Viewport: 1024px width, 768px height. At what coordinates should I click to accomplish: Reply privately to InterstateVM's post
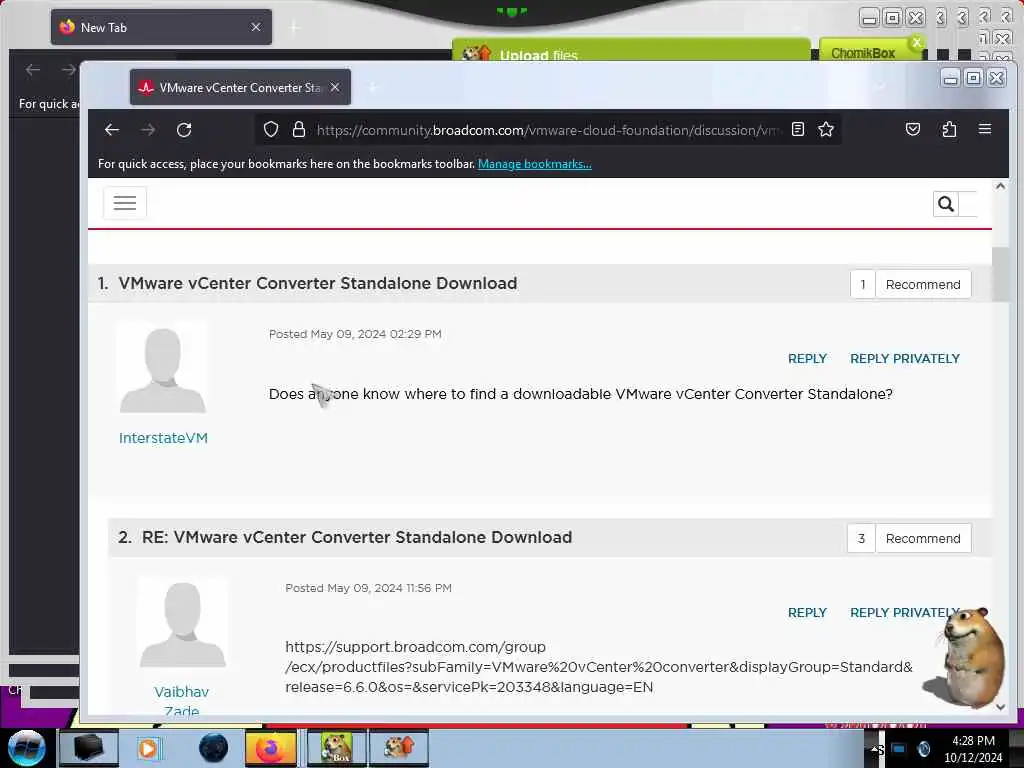904,359
